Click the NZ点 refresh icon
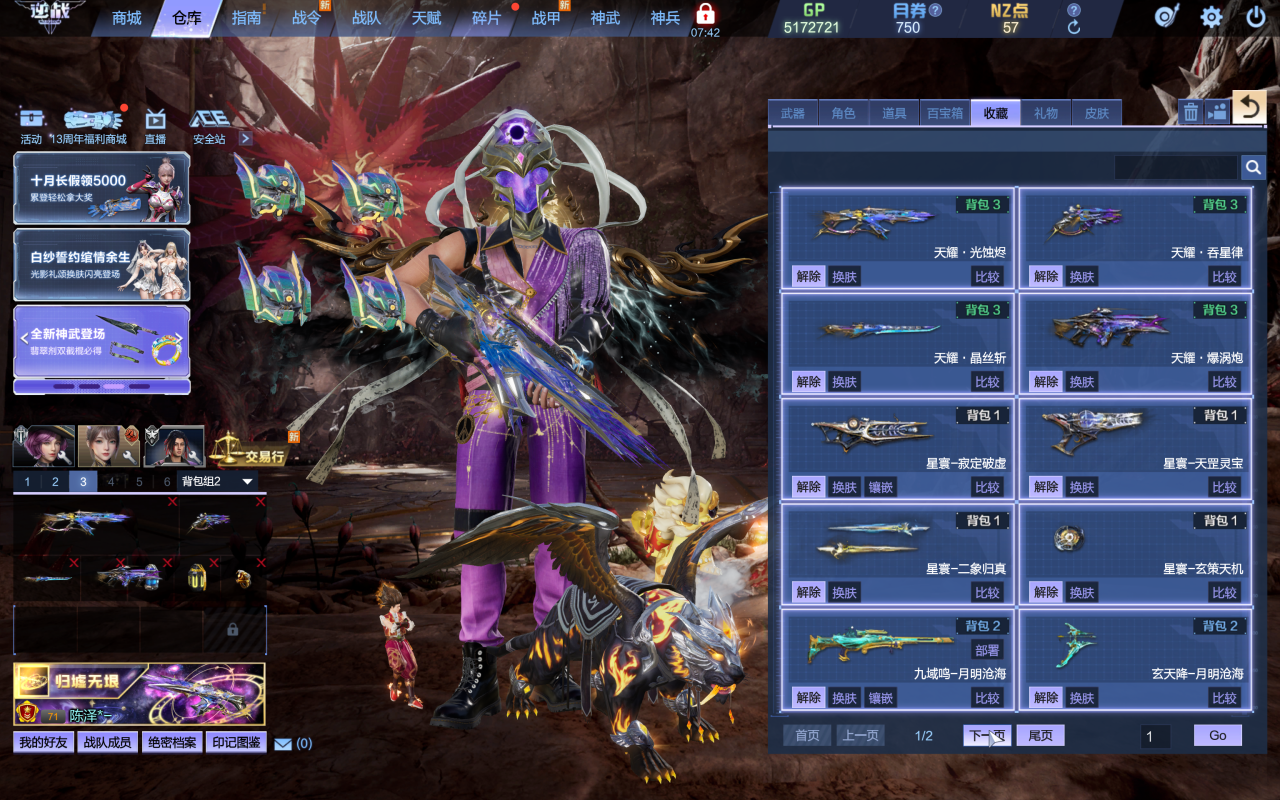Viewport: 1280px width, 800px height. pyautogui.click(x=1074, y=28)
